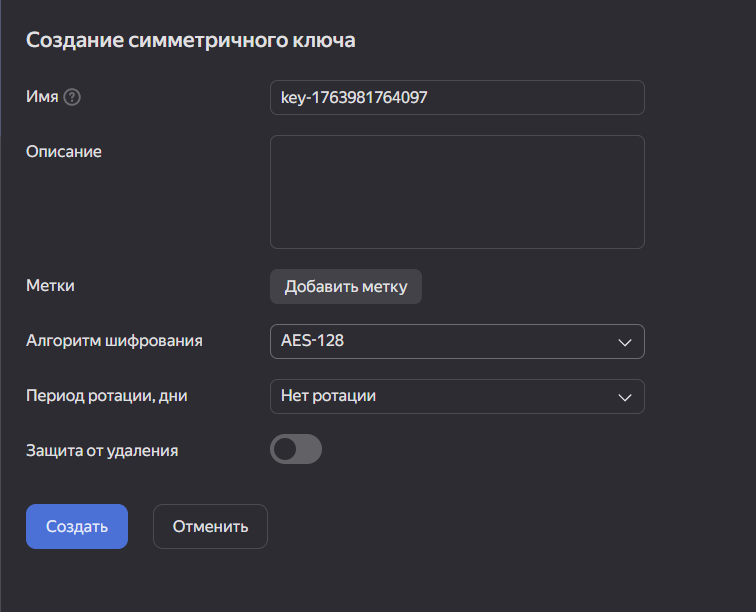The image size is (756, 612).
Task: Click the Метки field label
Action: pyautogui.click(x=50, y=286)
